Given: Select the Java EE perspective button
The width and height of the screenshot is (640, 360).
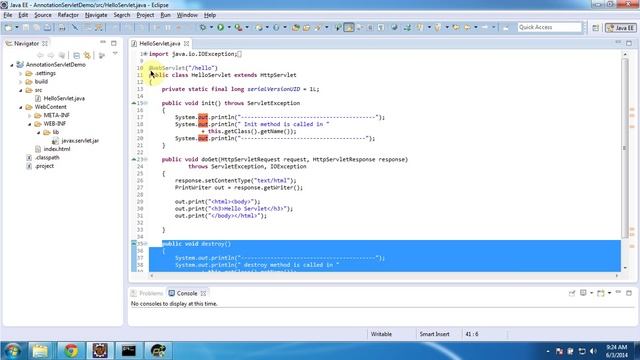Looking at the screenshot, I should 620,28.
